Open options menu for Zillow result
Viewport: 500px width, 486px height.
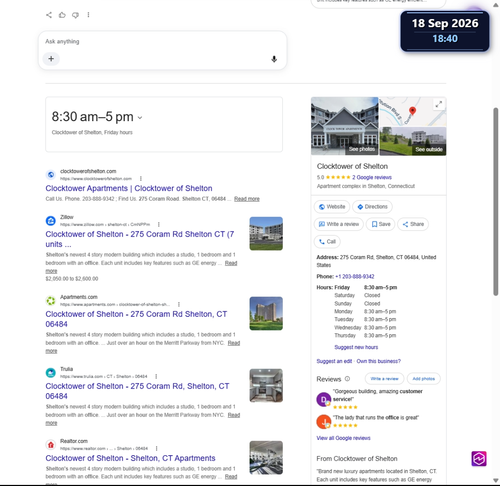pyautogui.click(x=159, y=224)
